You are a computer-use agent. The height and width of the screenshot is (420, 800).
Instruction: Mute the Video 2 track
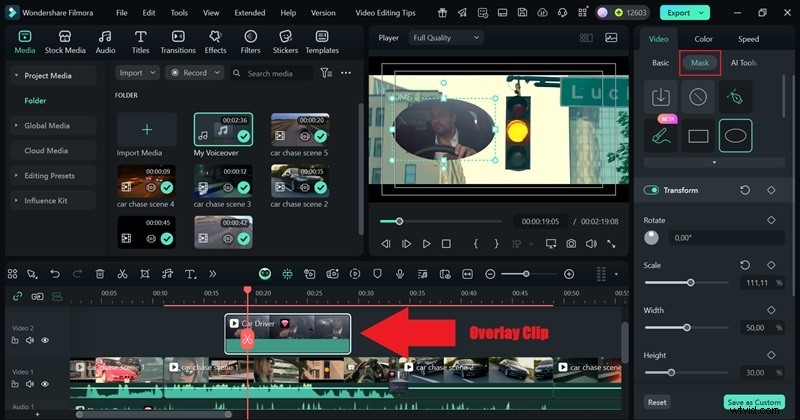[30, 340]
